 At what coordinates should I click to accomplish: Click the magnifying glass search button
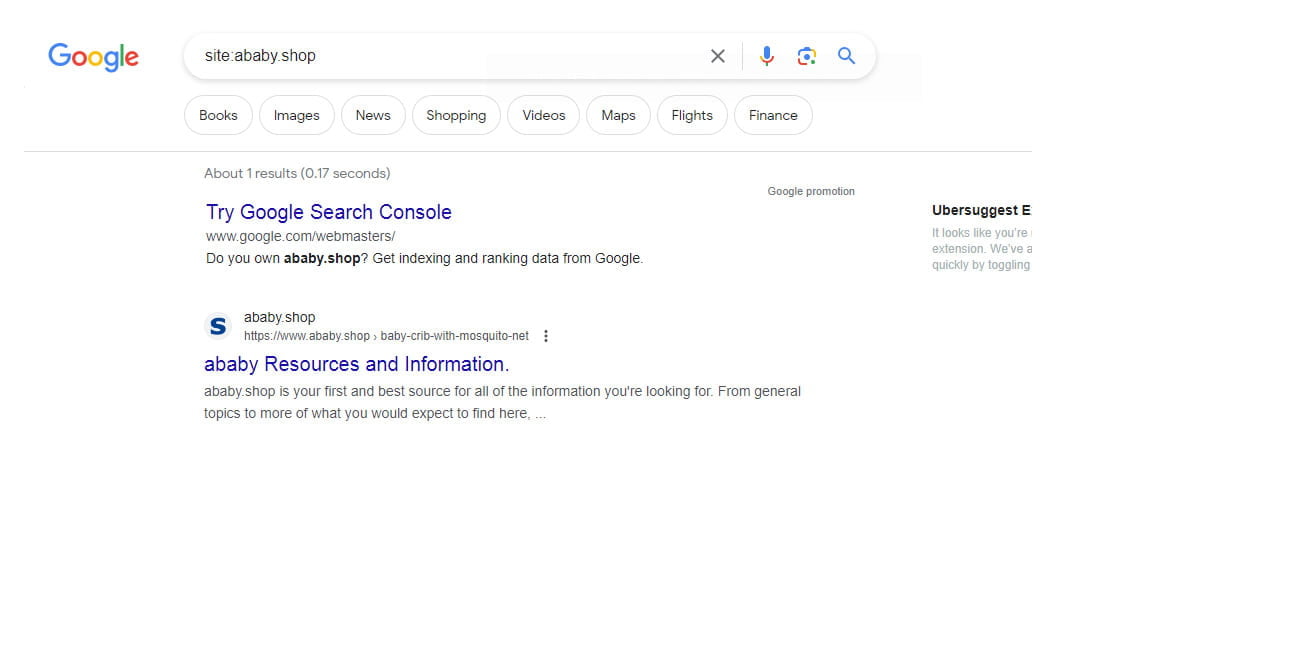846,56
